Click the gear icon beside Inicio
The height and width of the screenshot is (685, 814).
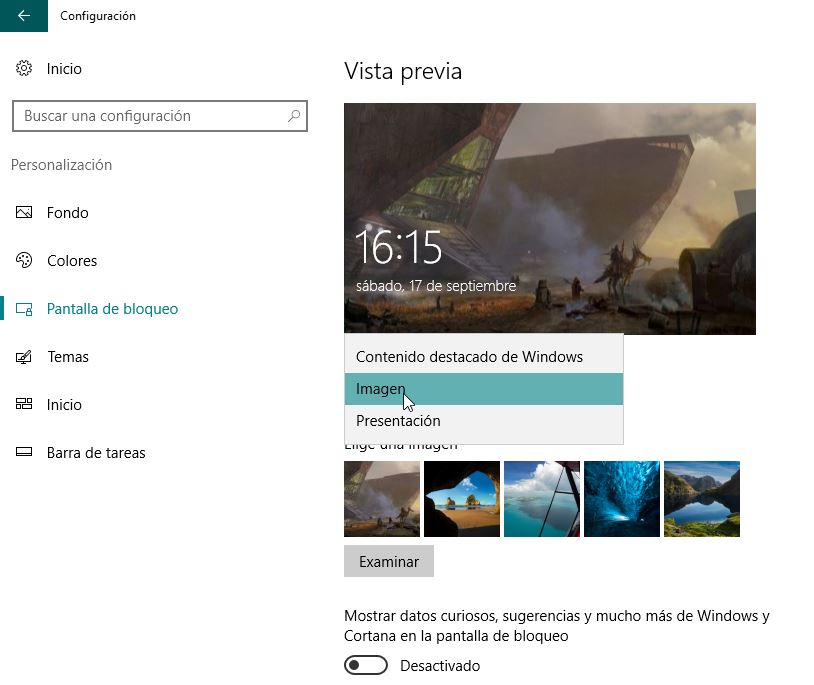(x=24, y=68)
